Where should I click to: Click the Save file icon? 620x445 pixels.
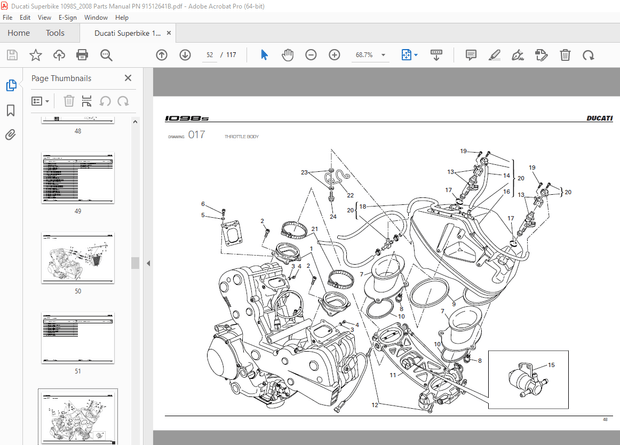point(12,55)
